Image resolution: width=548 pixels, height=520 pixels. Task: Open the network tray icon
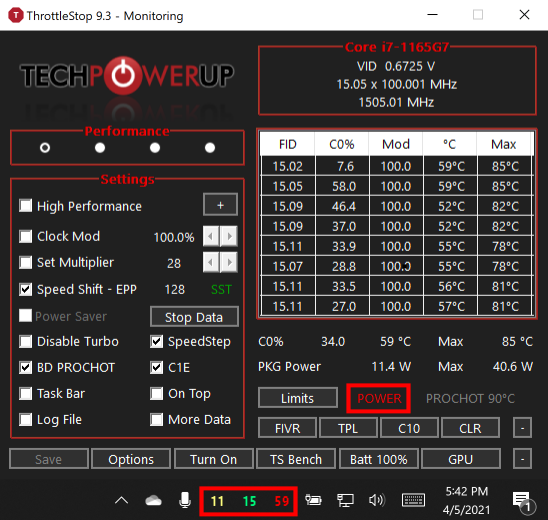point(345,500)
